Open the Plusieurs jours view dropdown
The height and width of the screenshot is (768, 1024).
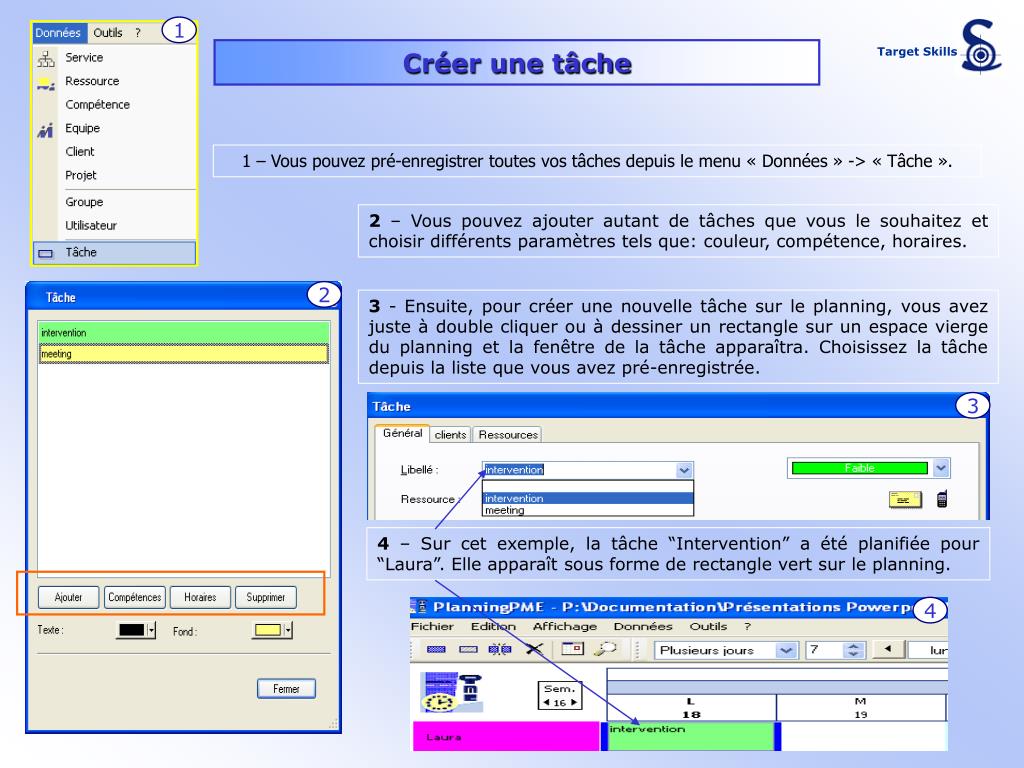786,650
